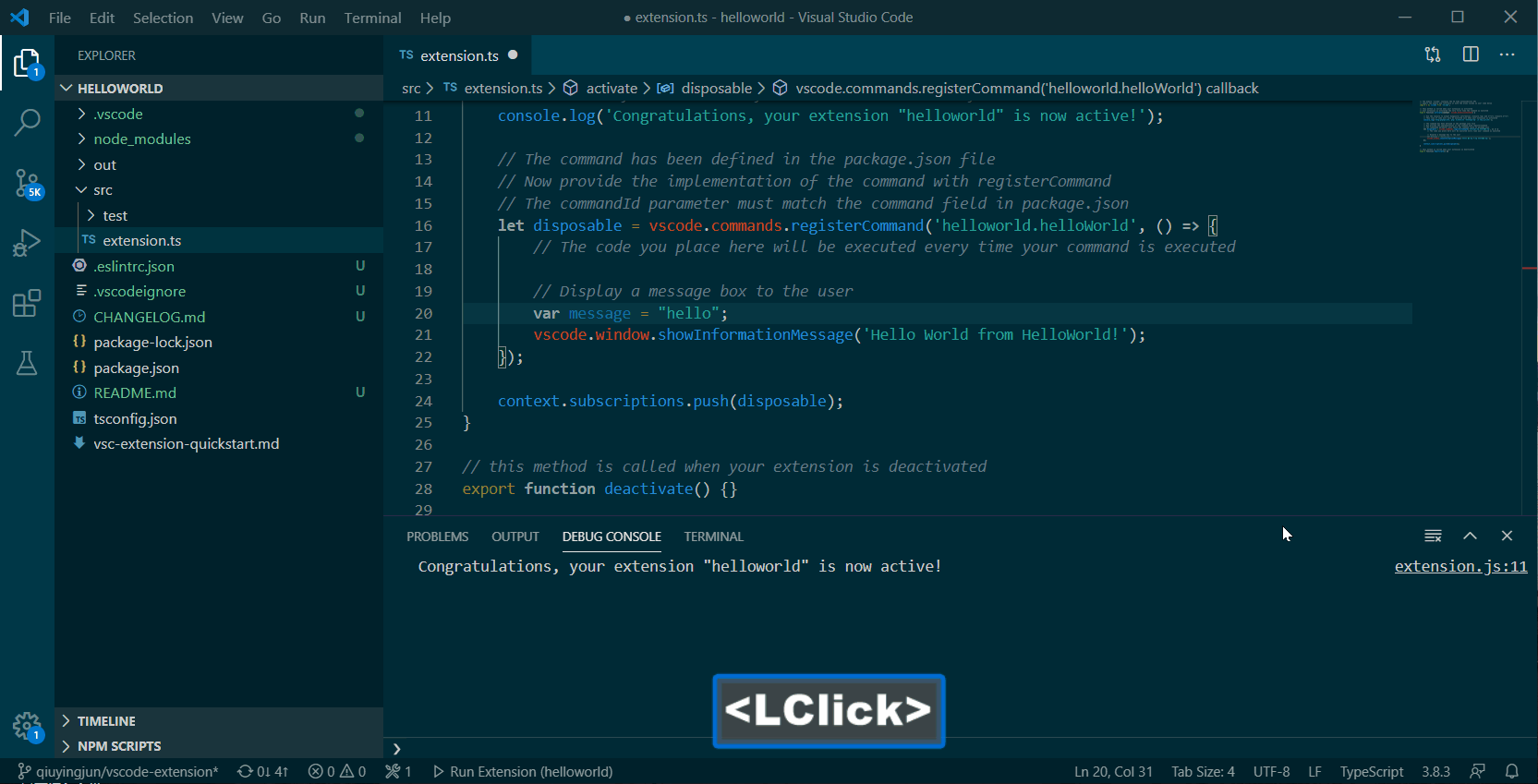Click the src breadcrumb segment
This screenshot has width=1538, height=784.
point(411,88)
